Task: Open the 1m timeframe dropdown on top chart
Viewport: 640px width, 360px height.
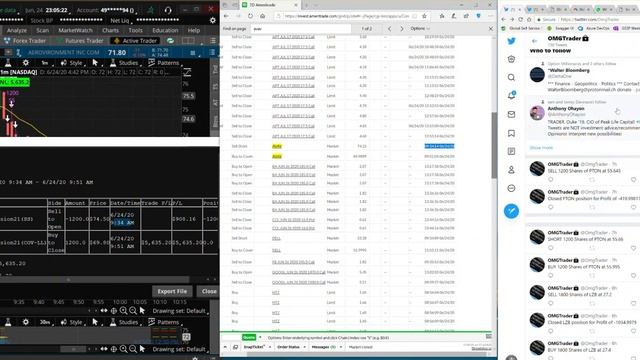Action: coord(44,63)
